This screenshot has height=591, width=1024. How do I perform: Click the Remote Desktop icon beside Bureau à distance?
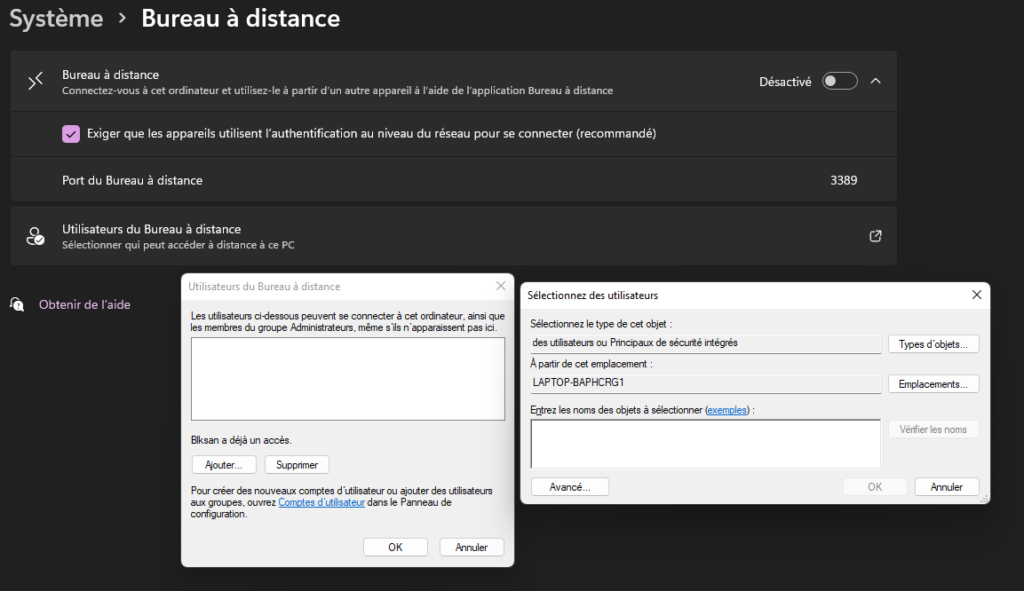pyautogui.click(x=36, y=82)
